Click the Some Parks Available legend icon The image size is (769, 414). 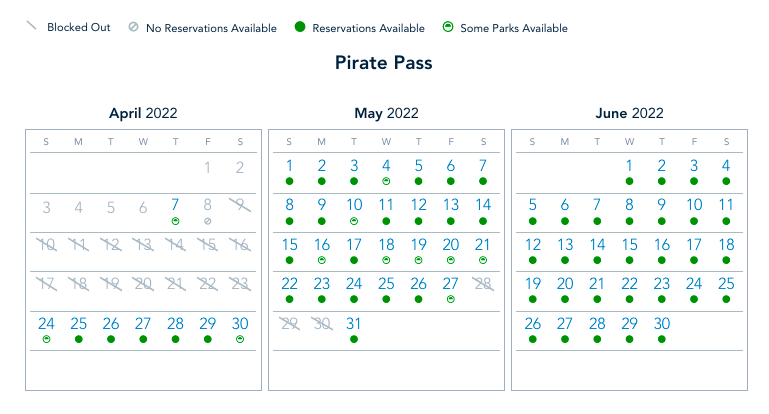pyautogui.click(x=448, y=28)
